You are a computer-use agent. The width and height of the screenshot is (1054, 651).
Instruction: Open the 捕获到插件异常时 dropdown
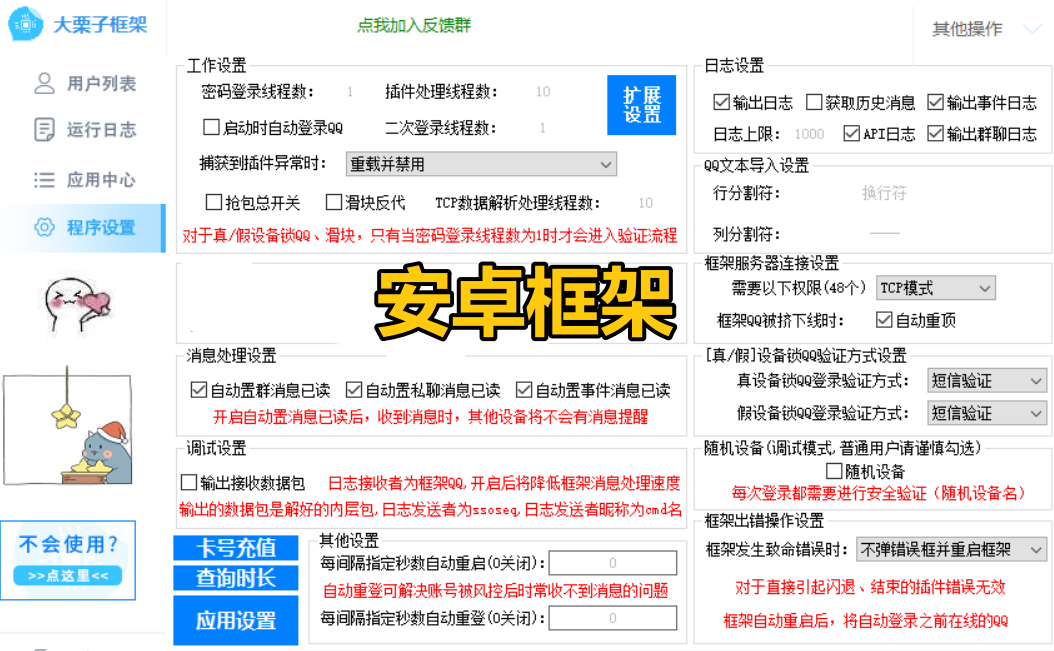(481, 164)
